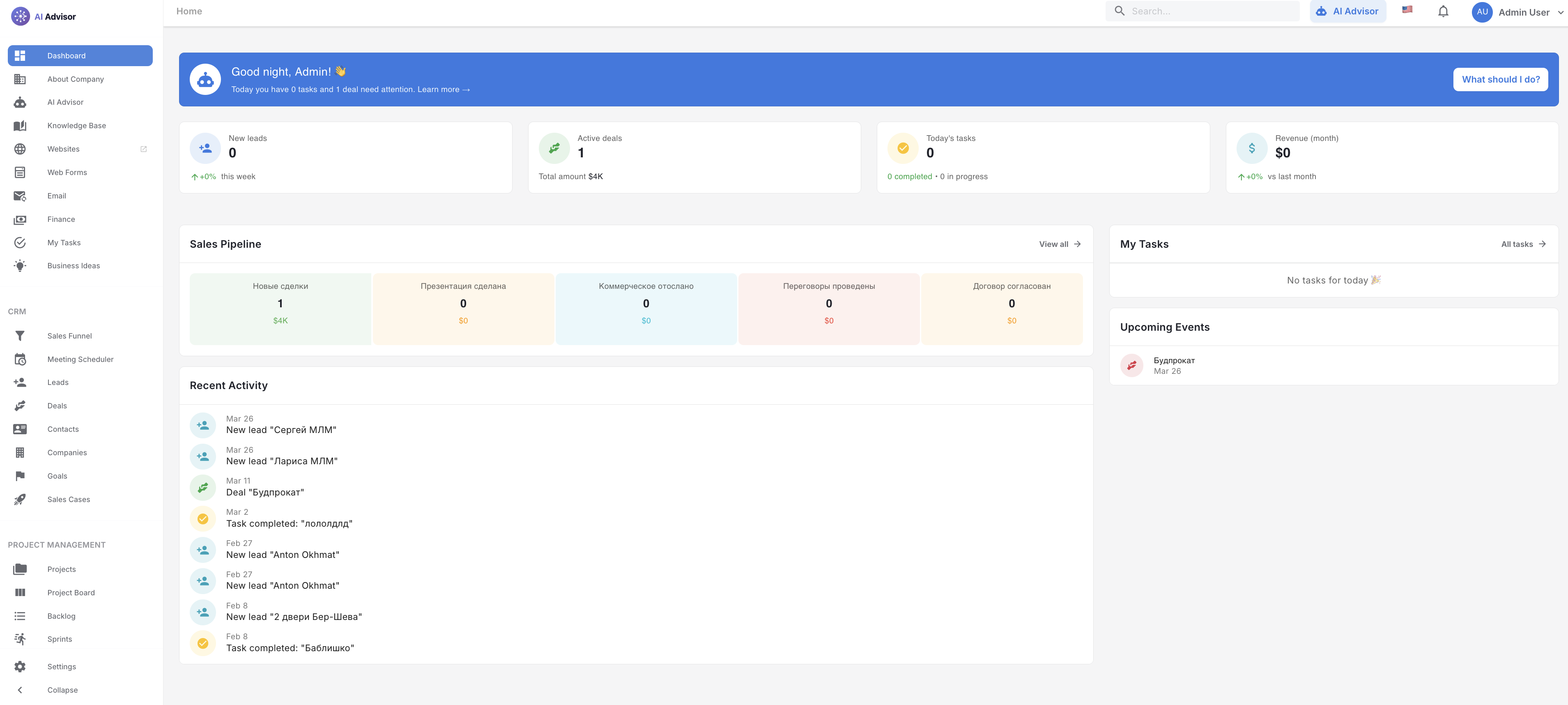Select the Презентация сделана stage card

coord(463,309)
